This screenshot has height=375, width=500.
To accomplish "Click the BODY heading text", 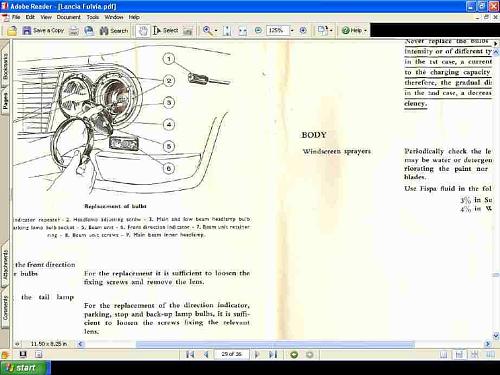I will (314, 135).
